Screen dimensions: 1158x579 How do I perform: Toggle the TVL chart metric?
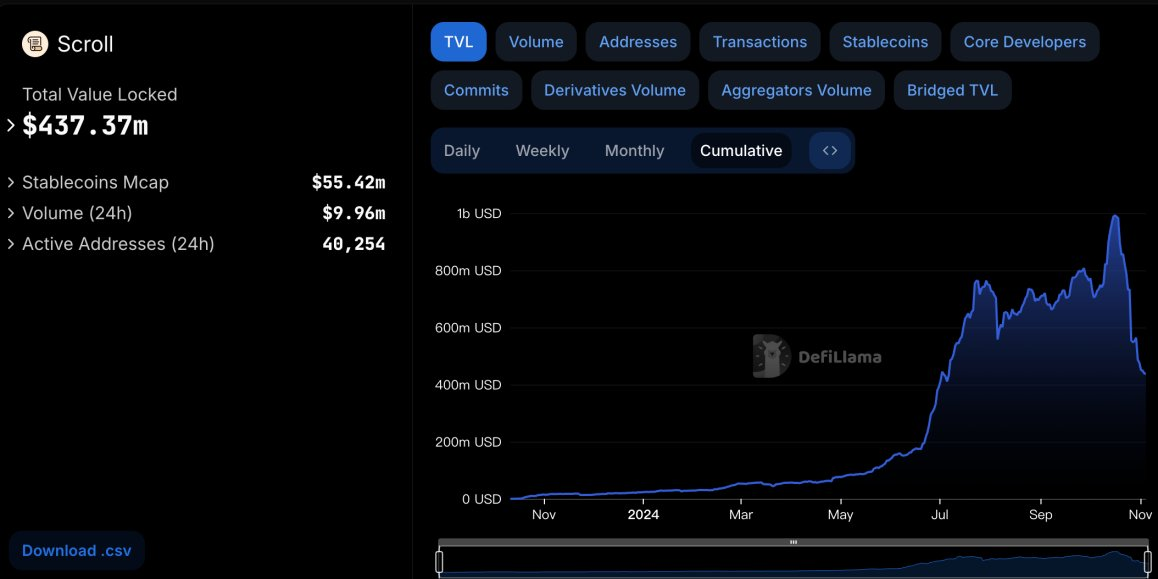click(x=459, y=42)
